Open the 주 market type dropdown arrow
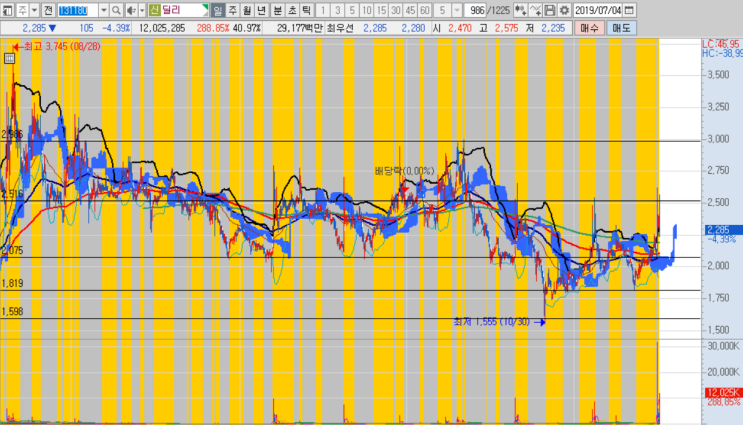Screen dimensions: 743x425 click(35, 10)
